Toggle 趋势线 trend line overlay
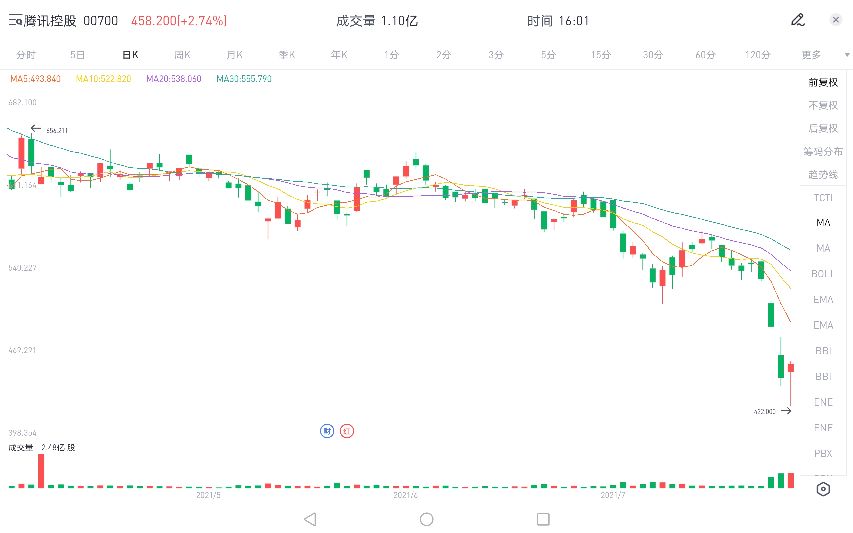 tap(823, 175)
